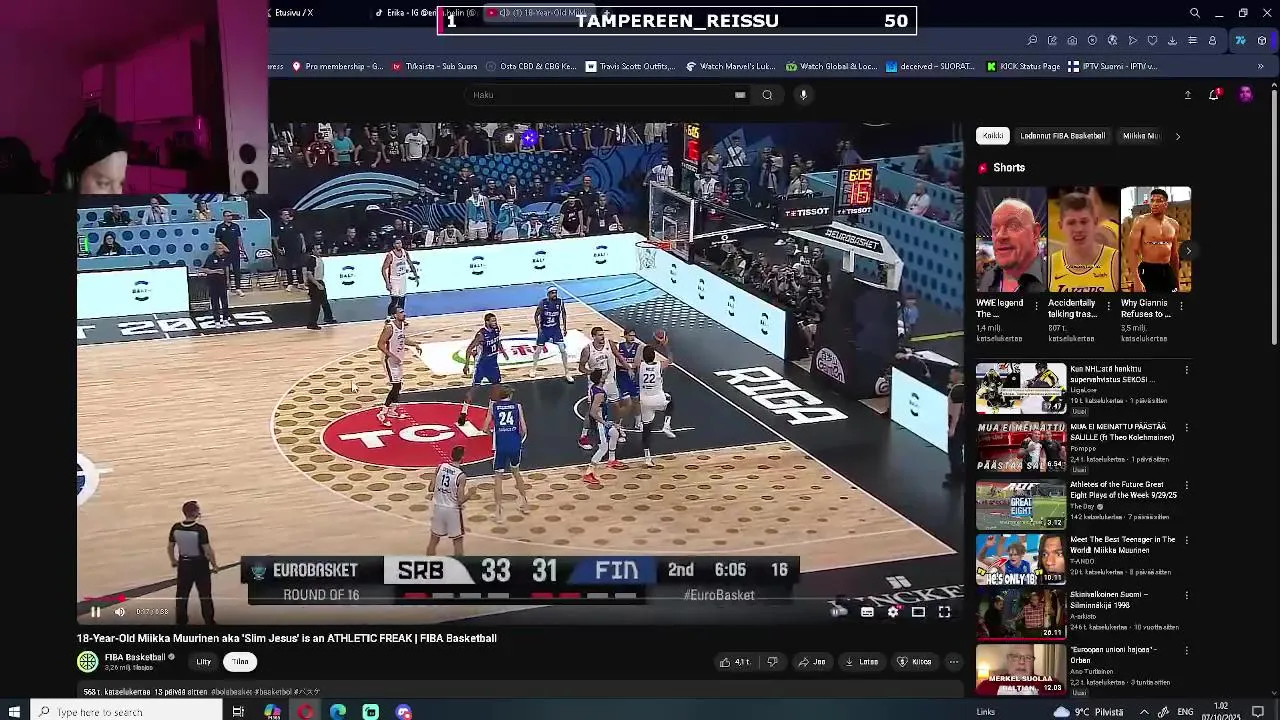
Task: Open FIBA Basketball channel name link
Action: (x=135, y=657)
